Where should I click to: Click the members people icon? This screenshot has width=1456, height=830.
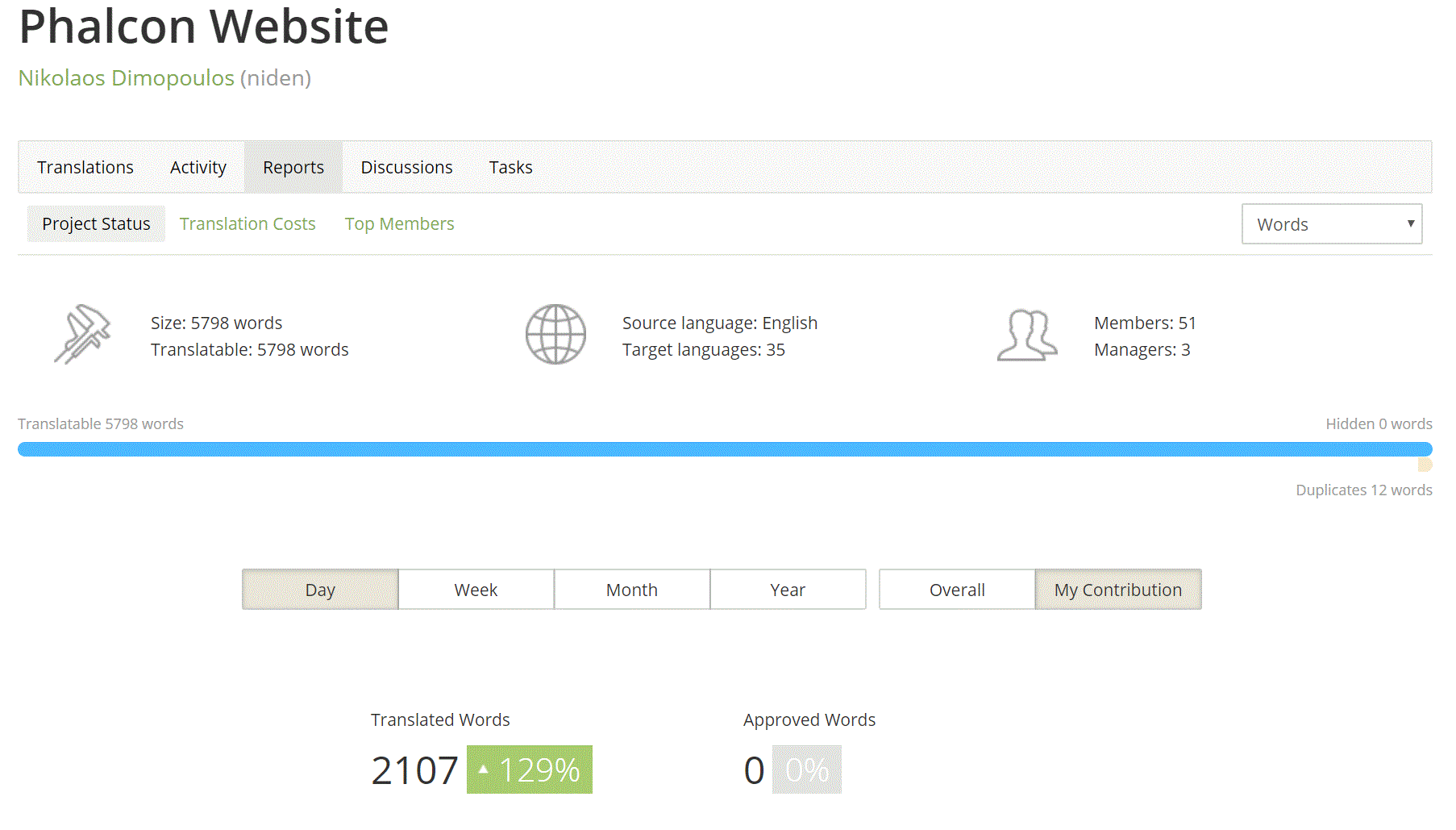(x=1026, y=335)
